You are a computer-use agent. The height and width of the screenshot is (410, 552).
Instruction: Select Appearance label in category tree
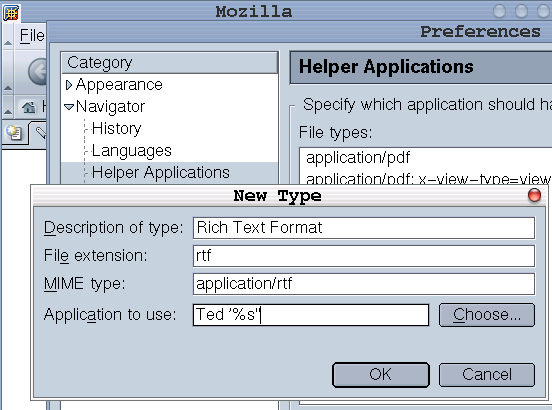click(119, 85)
